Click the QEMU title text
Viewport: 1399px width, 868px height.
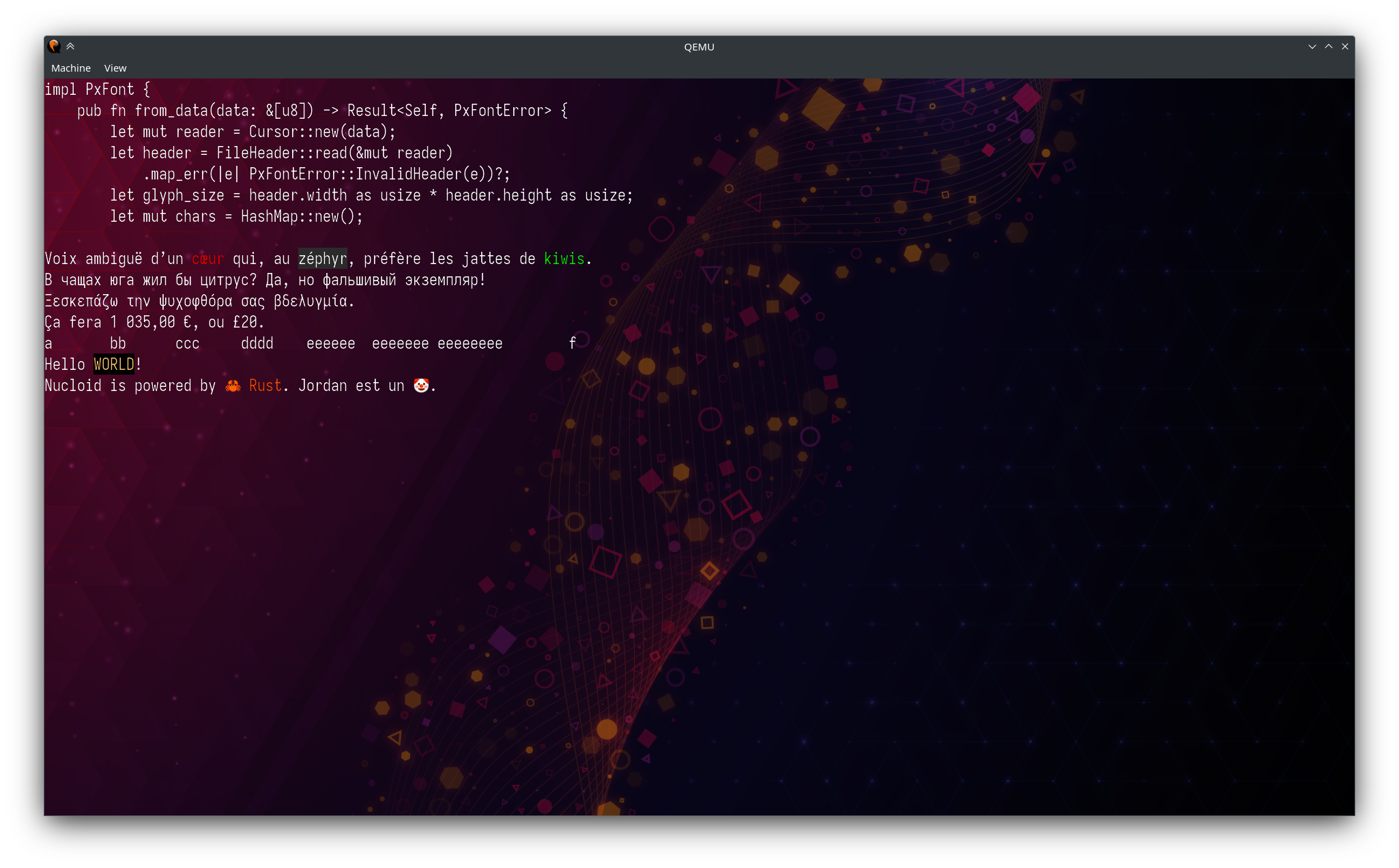pos(699,47)
